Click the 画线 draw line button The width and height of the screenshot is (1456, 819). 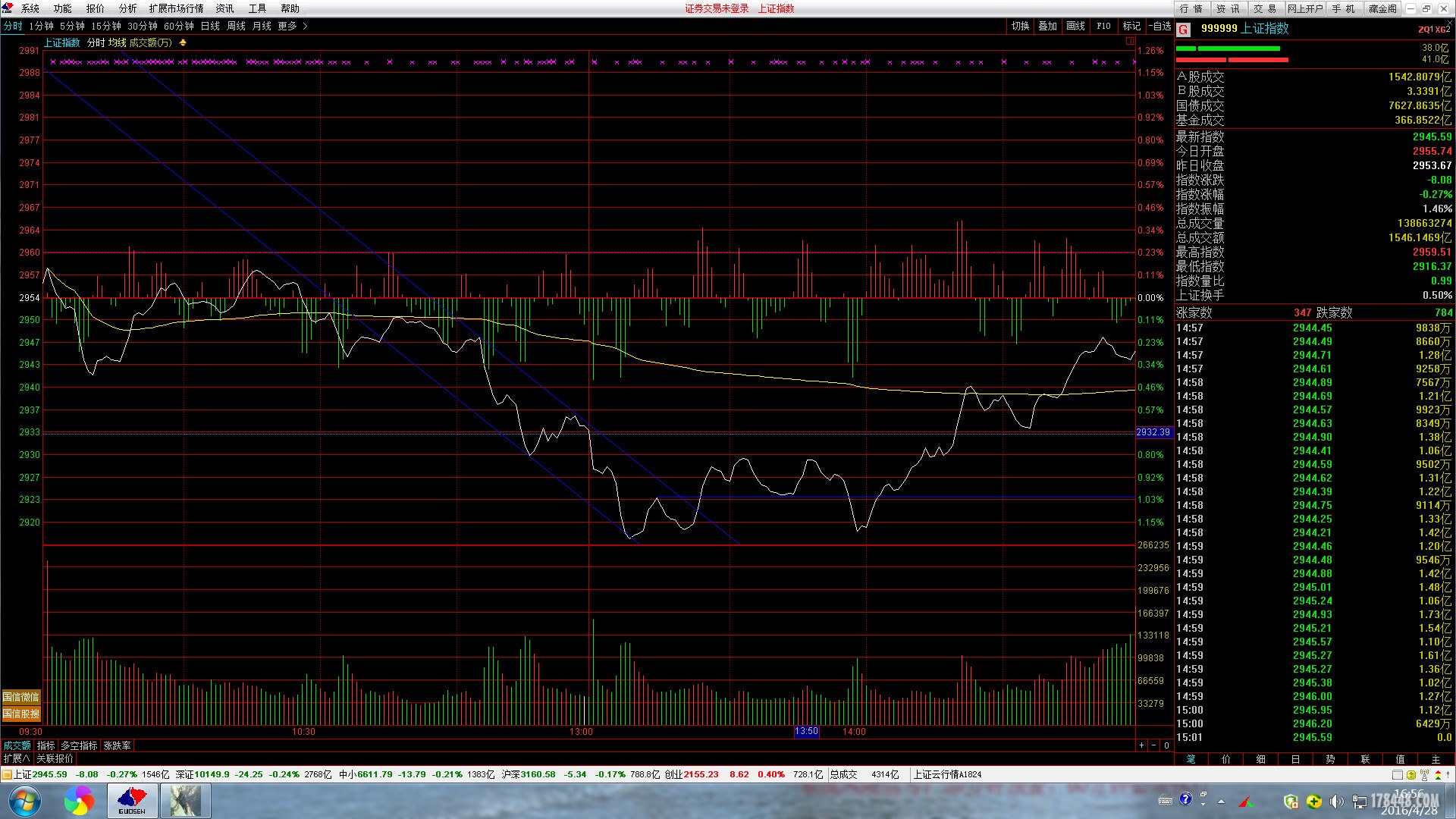[x=1076, y=26]
